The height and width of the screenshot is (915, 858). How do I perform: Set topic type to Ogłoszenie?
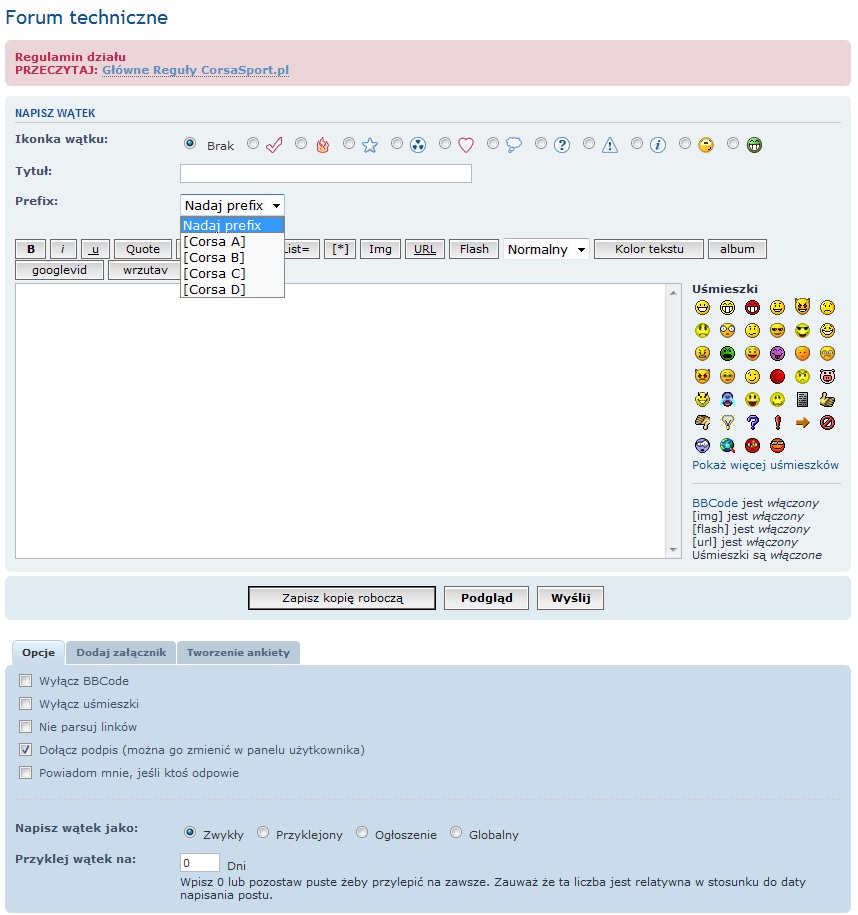point(362,833)
